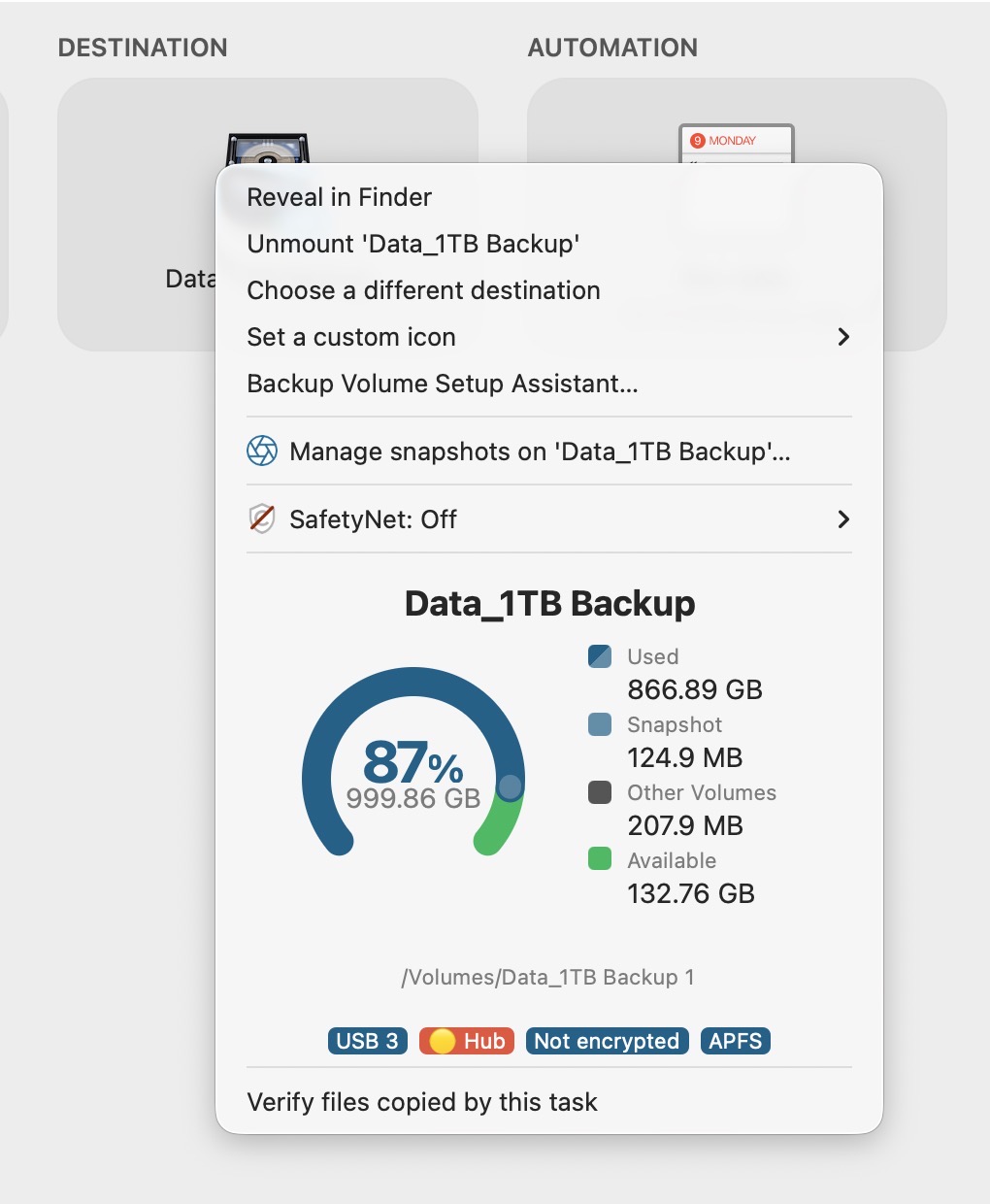Expand the SafetyNet submenu chevron
990x1204 pixels.
843,519
